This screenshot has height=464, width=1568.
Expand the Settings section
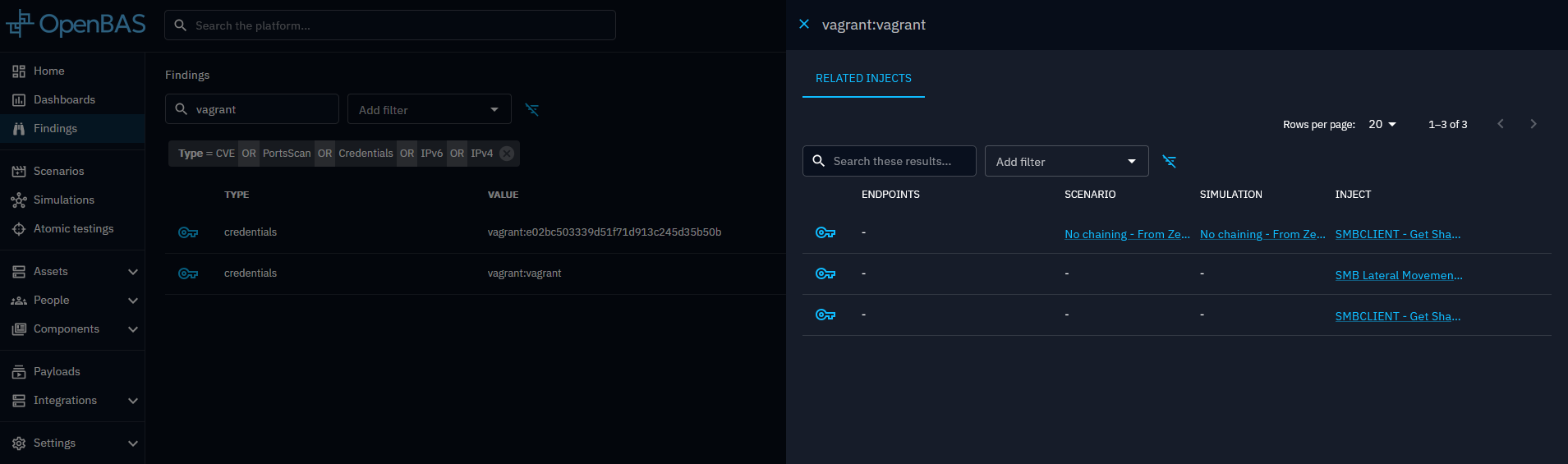tap(132, 443)
